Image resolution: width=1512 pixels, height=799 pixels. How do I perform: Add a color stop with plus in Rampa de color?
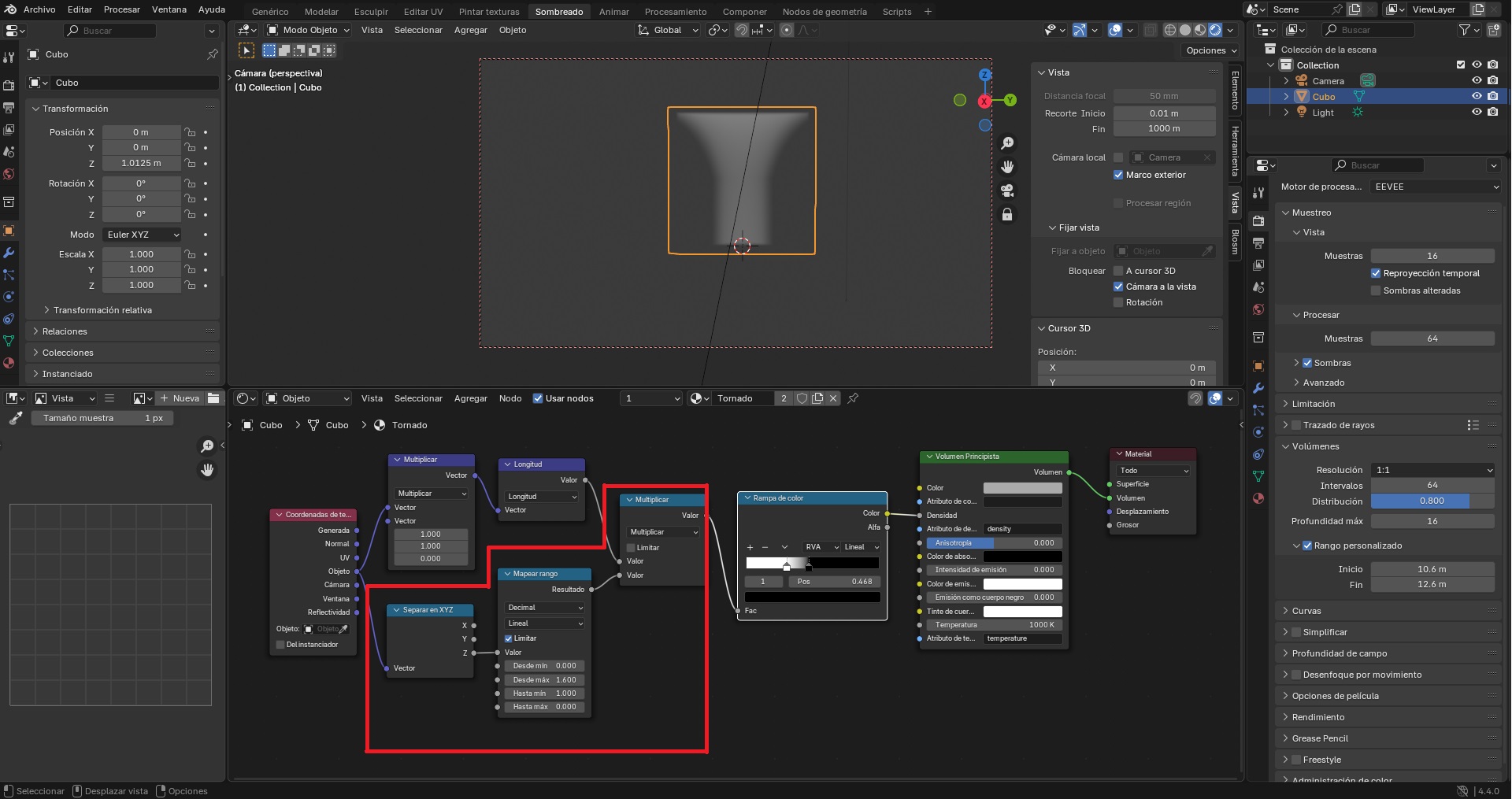[750, 547]
